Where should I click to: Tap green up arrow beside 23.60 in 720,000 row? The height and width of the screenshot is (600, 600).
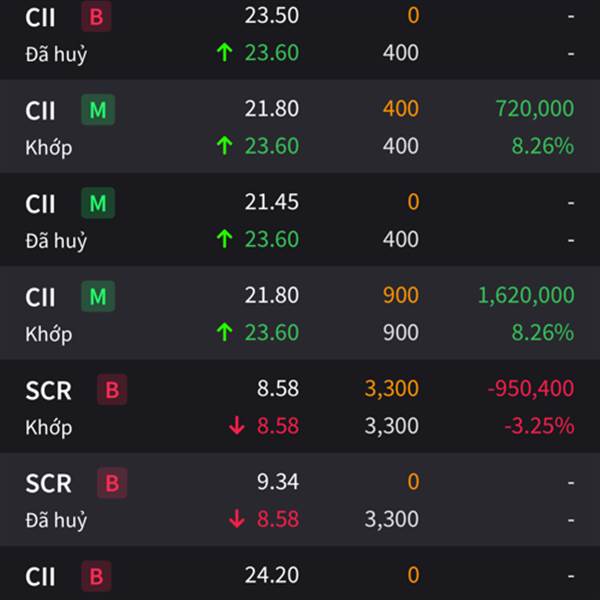tap(225, 146)
